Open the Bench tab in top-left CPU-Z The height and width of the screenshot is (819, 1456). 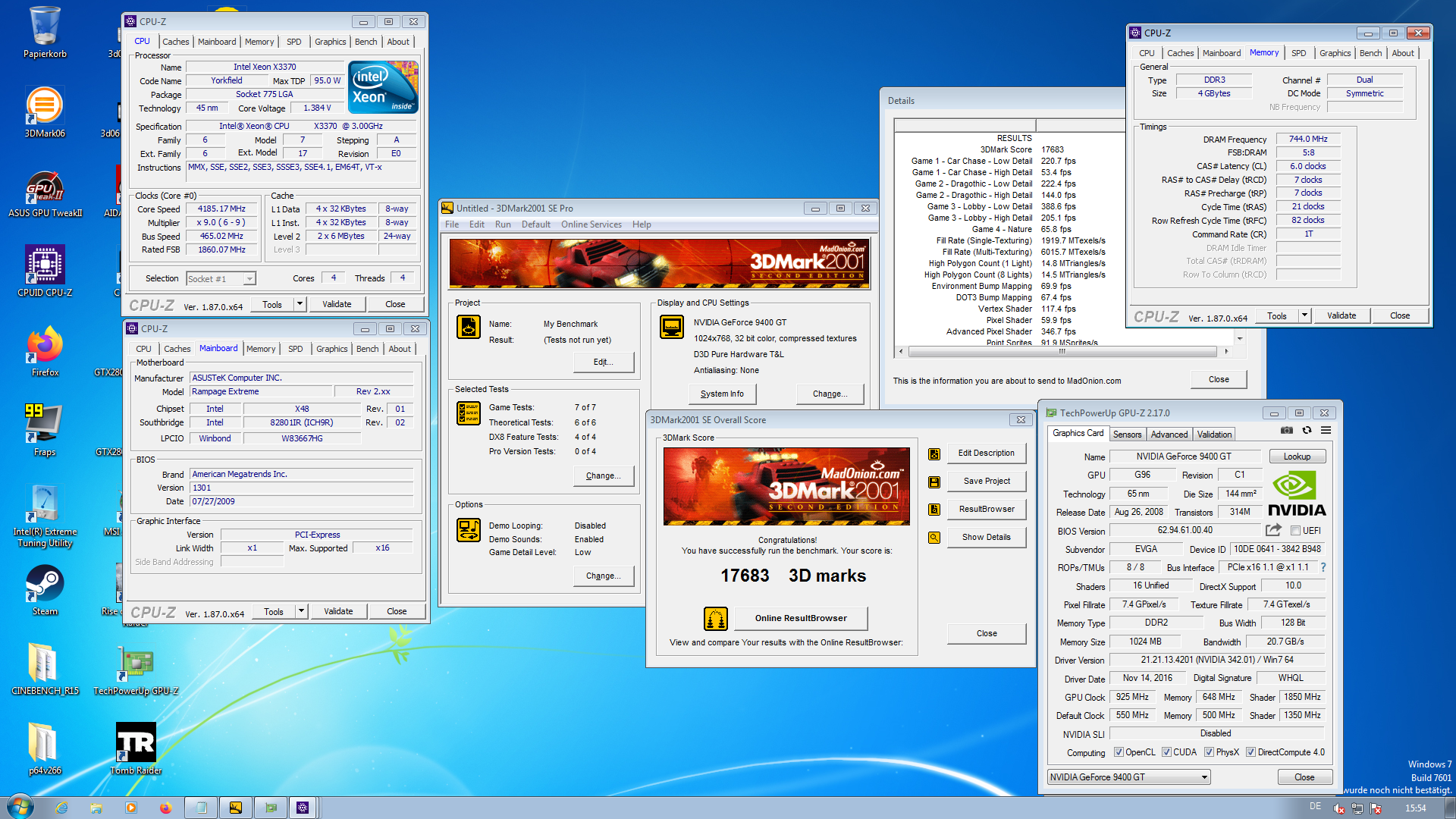(x=366, y=42)
